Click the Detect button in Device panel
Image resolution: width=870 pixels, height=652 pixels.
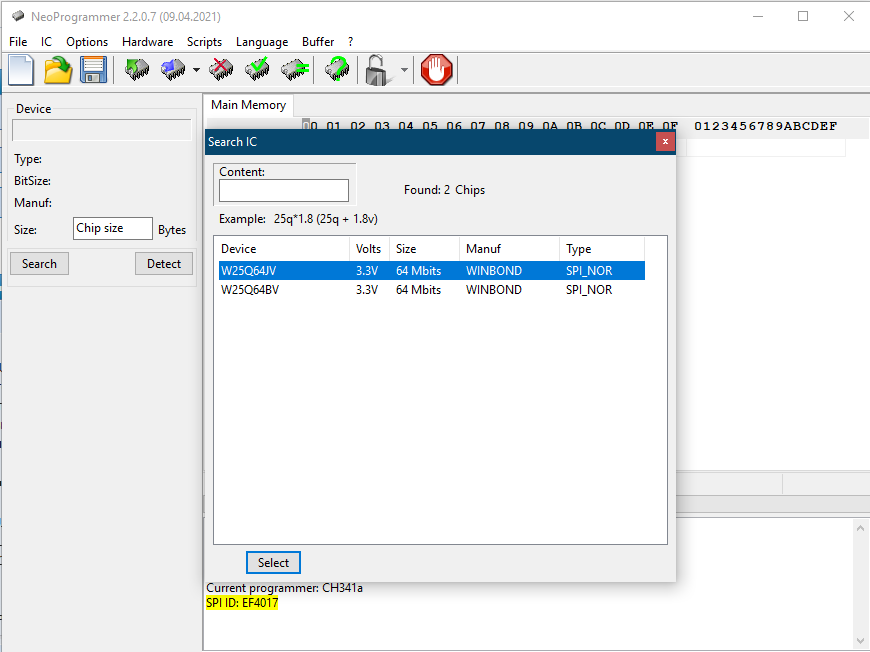pyautogui.click(x=164, y=264)
